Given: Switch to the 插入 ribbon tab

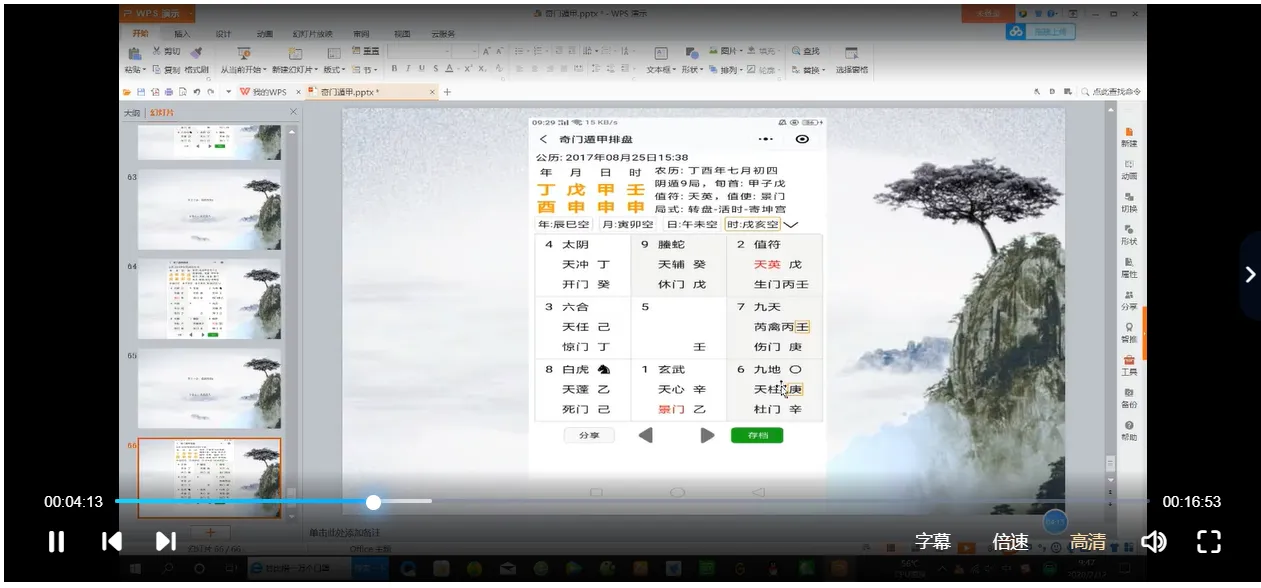Looking at the screenshot, I should 182,34.
